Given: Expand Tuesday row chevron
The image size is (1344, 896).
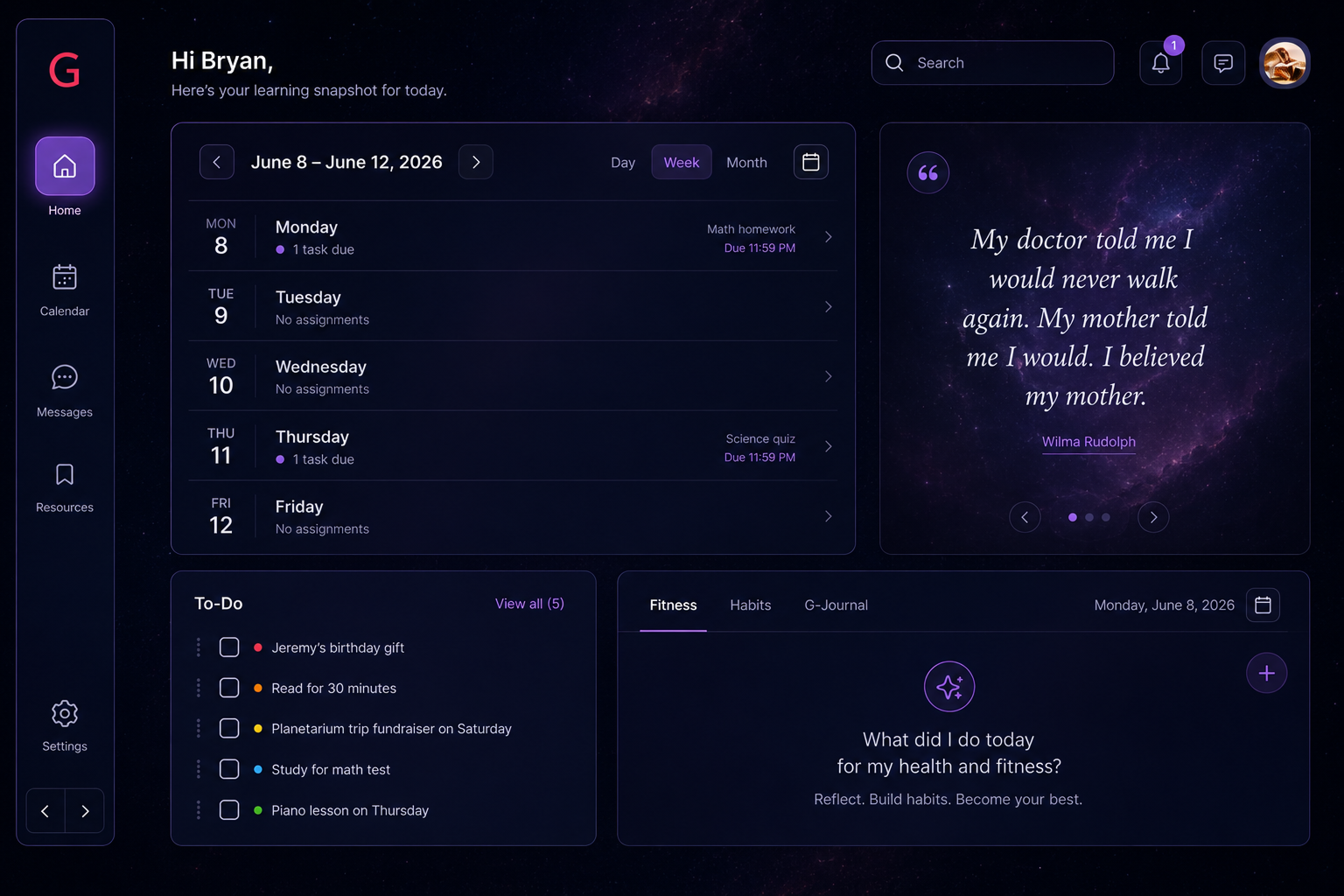Looking at the screenshot, I should click(x=828, y=307).
